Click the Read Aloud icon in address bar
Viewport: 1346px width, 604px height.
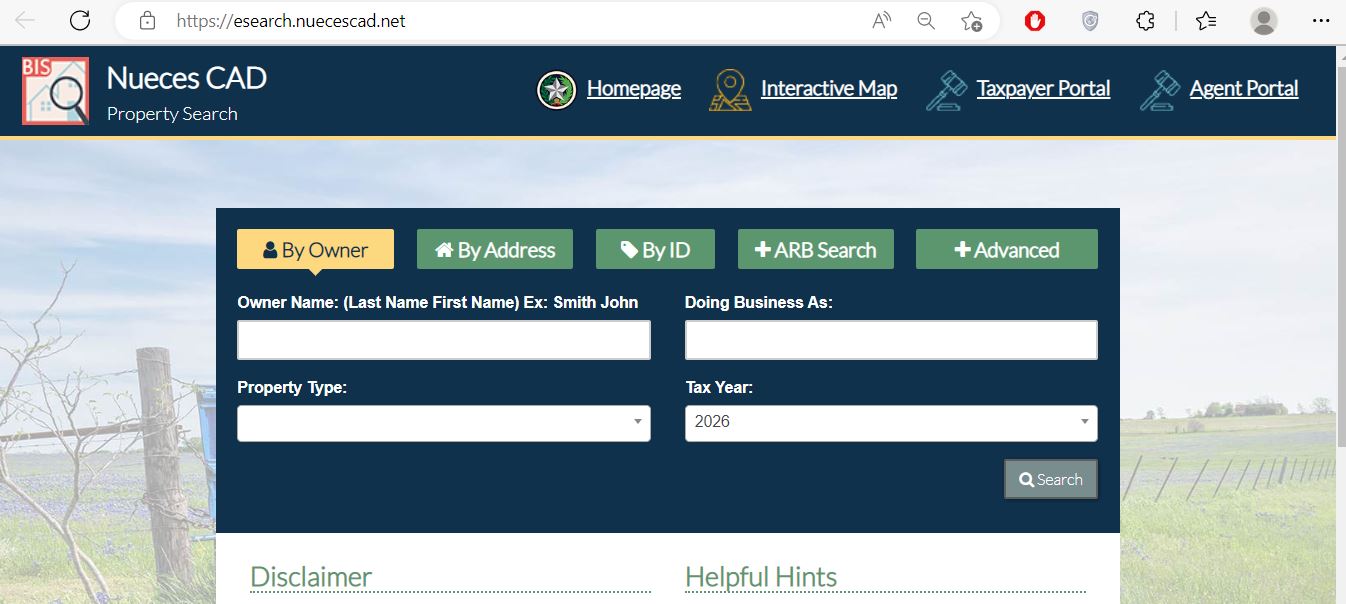(x=882, y=21)
